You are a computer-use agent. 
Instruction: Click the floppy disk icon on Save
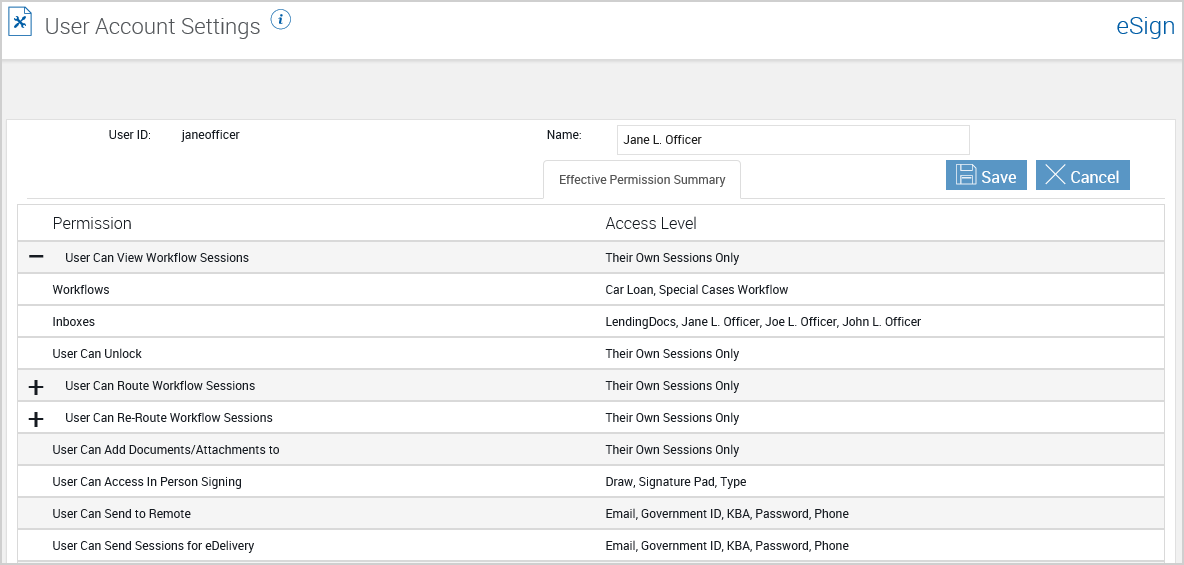966,175
